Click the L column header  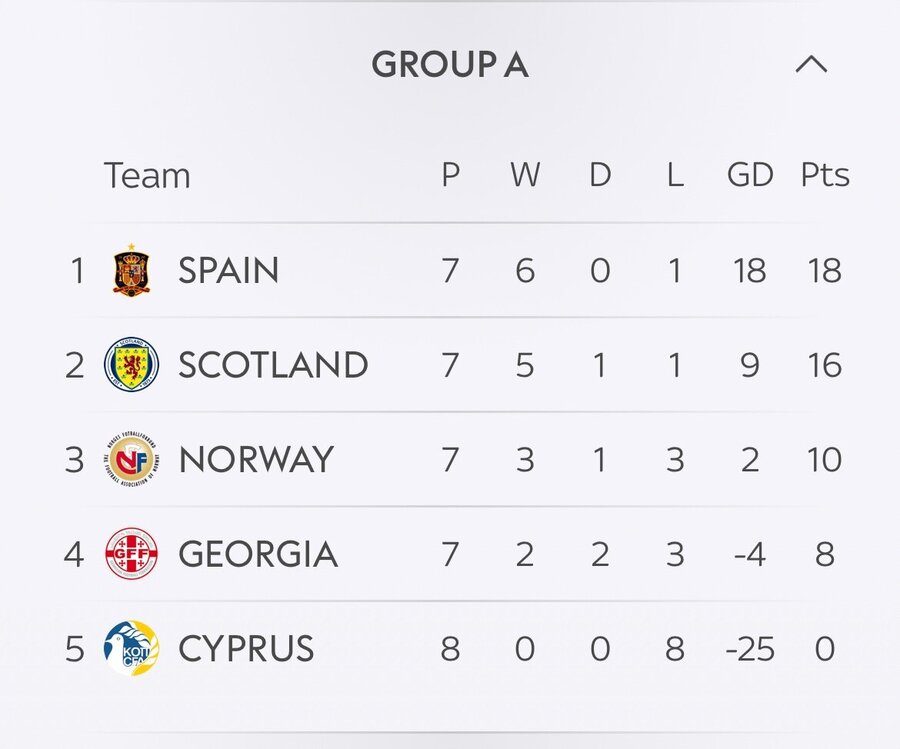[x=675, y=175]
